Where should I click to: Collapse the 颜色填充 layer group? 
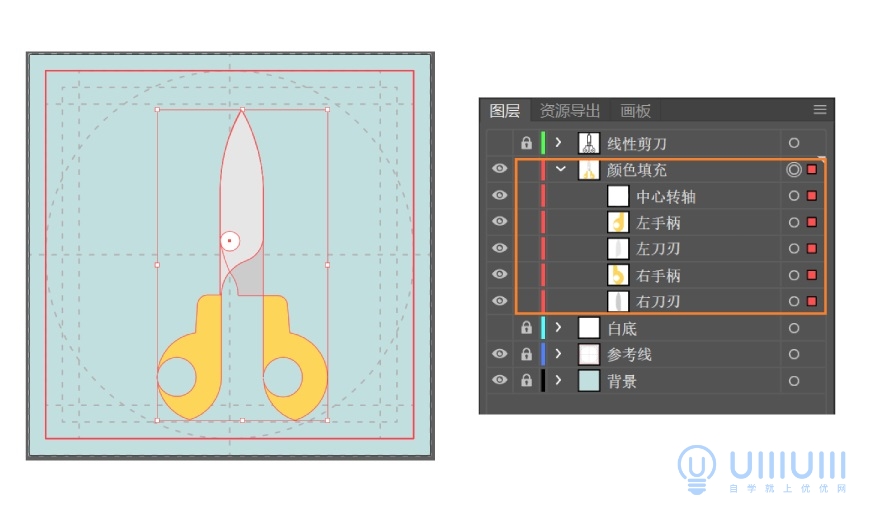560,169
